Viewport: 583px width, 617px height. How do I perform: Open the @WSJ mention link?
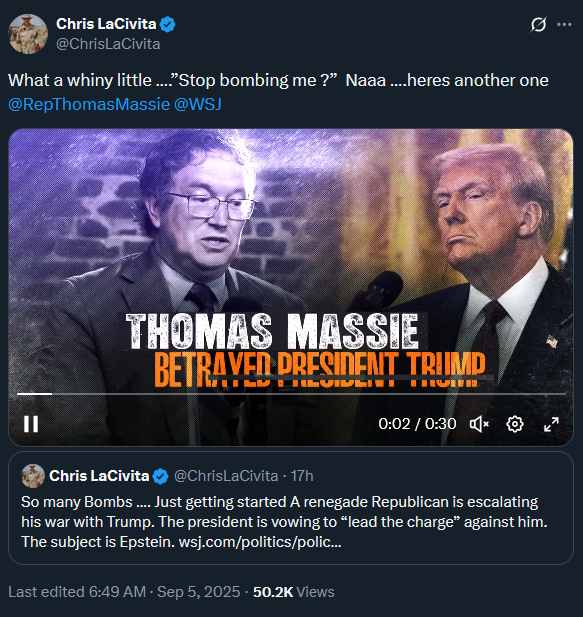(197, 104)
